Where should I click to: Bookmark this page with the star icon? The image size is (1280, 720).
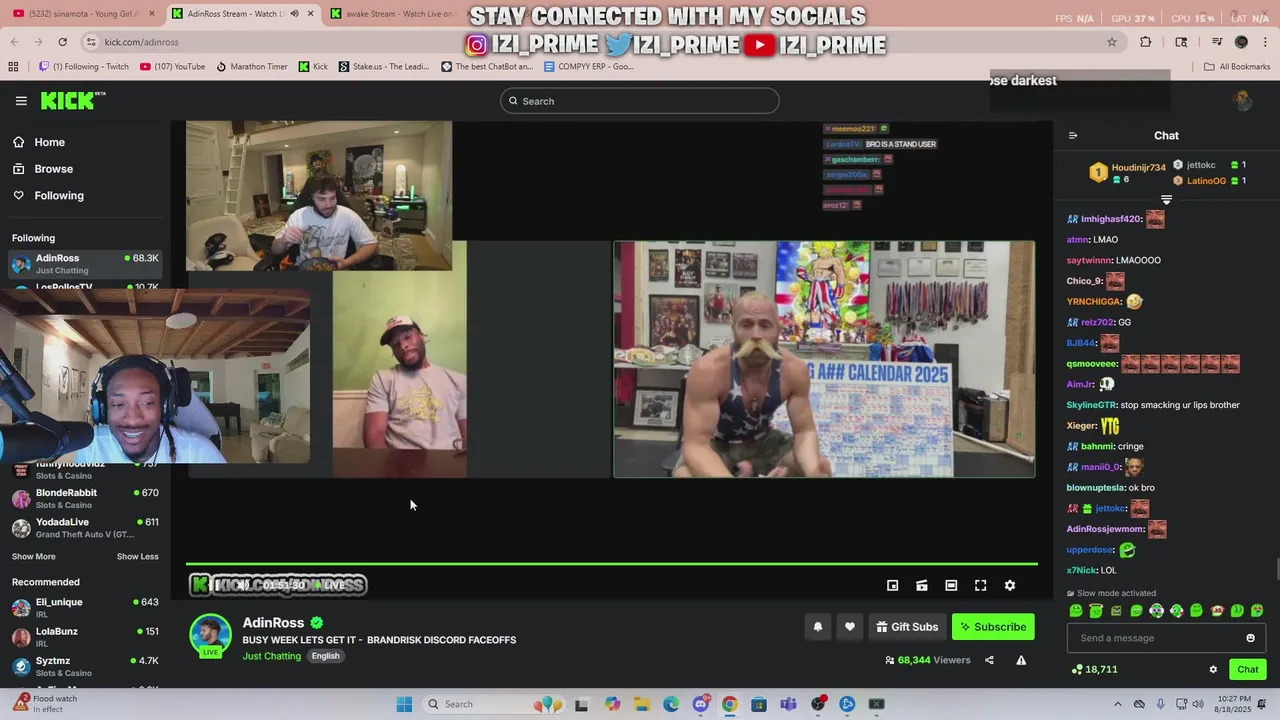1112,42
